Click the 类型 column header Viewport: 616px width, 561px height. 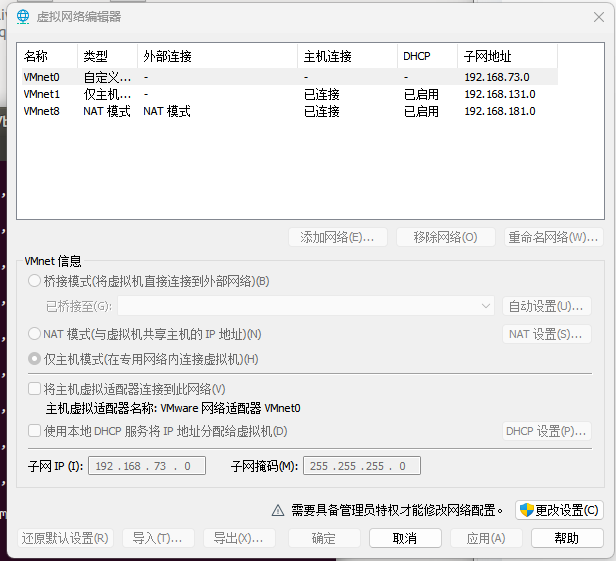(107, 56)
